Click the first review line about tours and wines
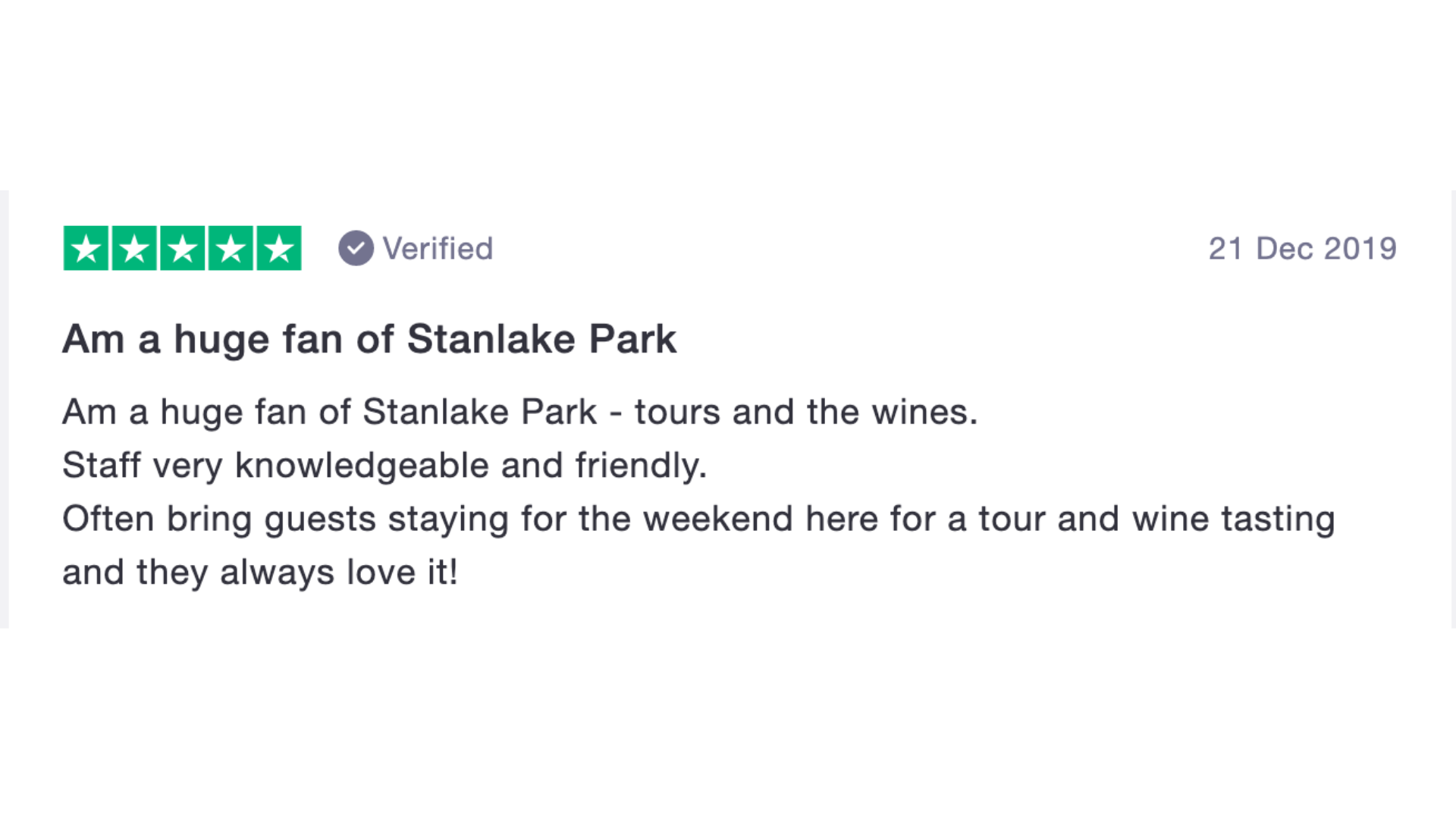Screen dimensions: 1456x819 coord(520,412)
